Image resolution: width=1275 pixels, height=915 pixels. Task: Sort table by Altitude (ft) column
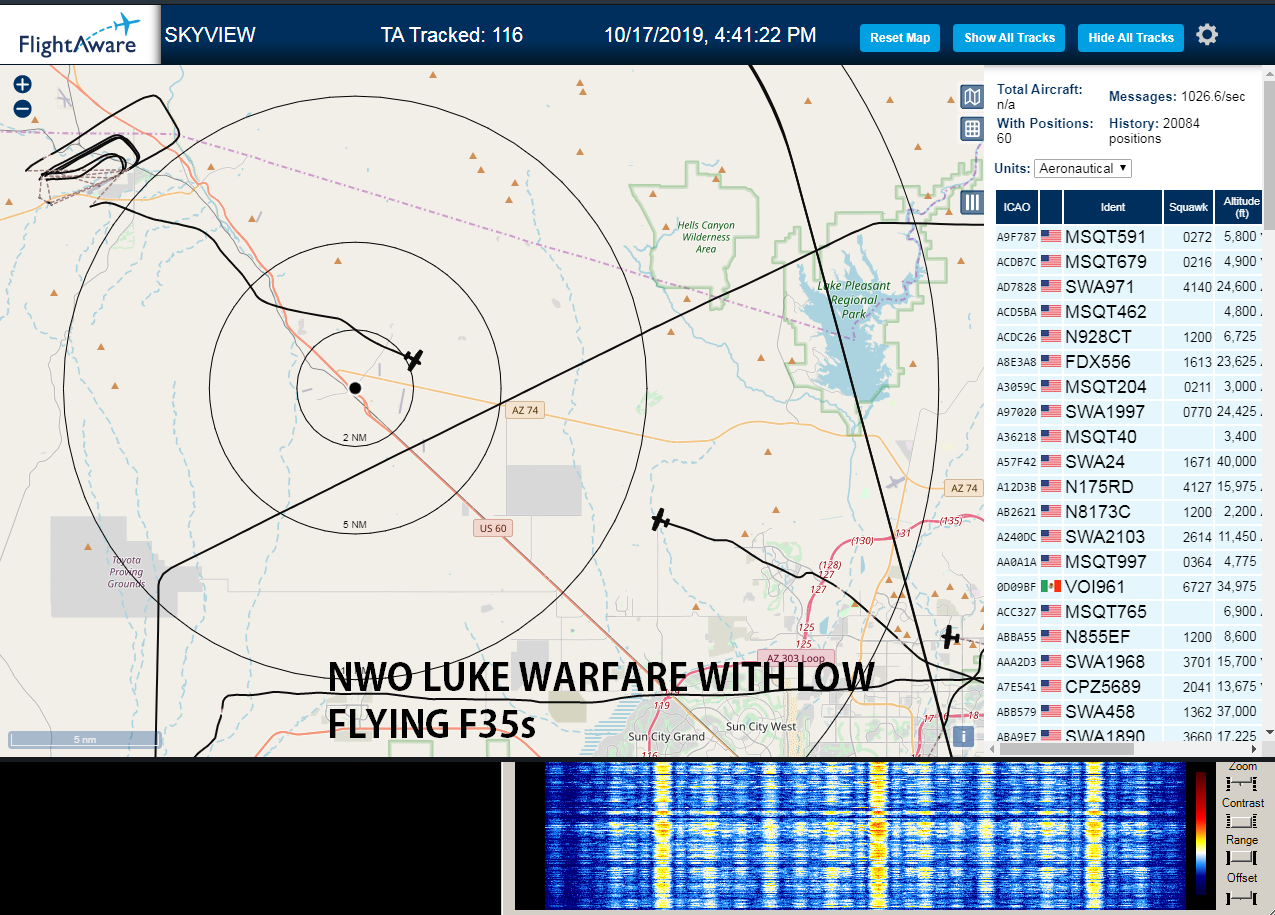pyautogui.click(x=1239, y=207)
